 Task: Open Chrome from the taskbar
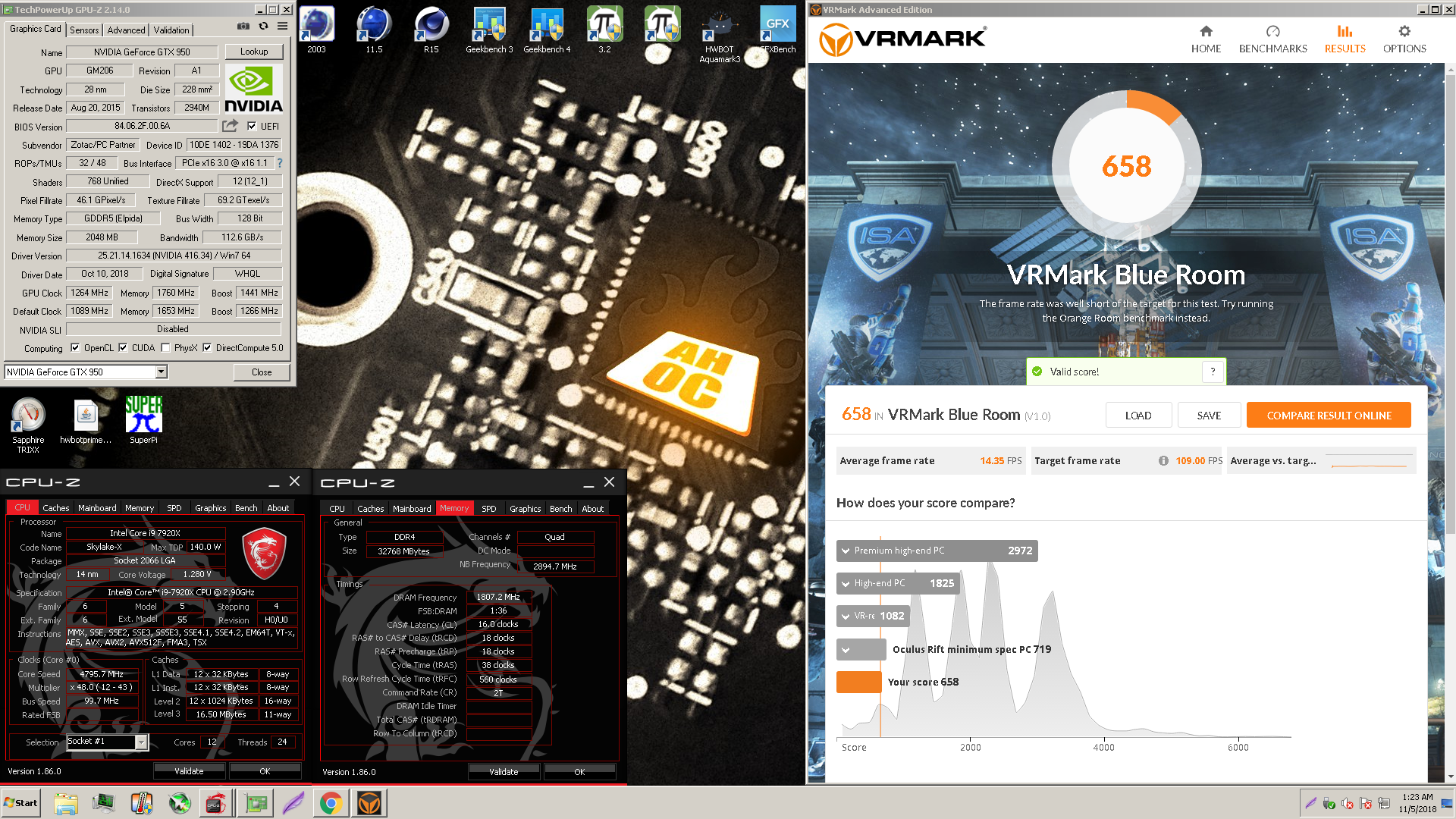click(x=331, y=803)
